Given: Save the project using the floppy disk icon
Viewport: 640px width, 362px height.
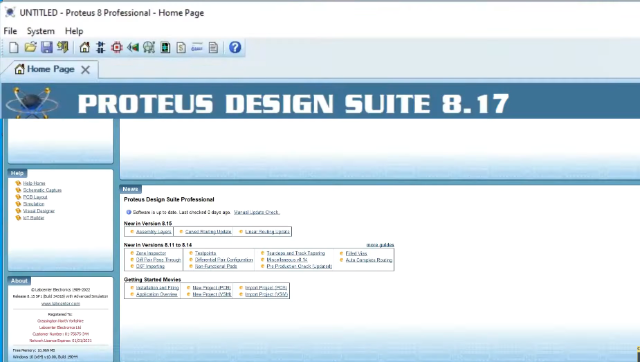Looking at the screenshot, I should 47,47.
